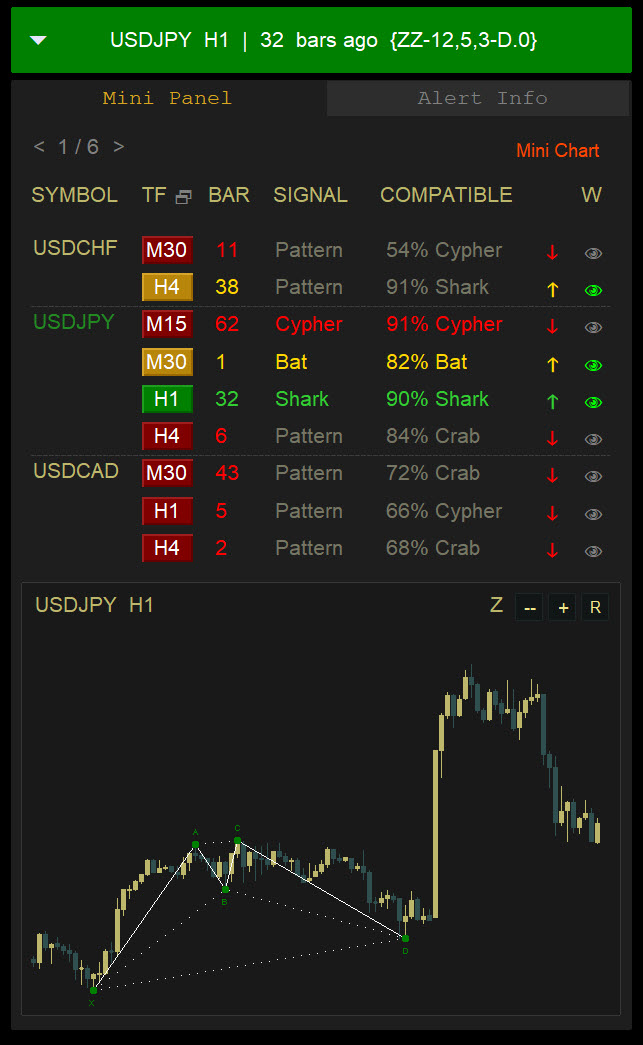The height and width of the screenshot is (1045, 643).
Task: Open the Mini Chart link
Action: click(557, 151)
